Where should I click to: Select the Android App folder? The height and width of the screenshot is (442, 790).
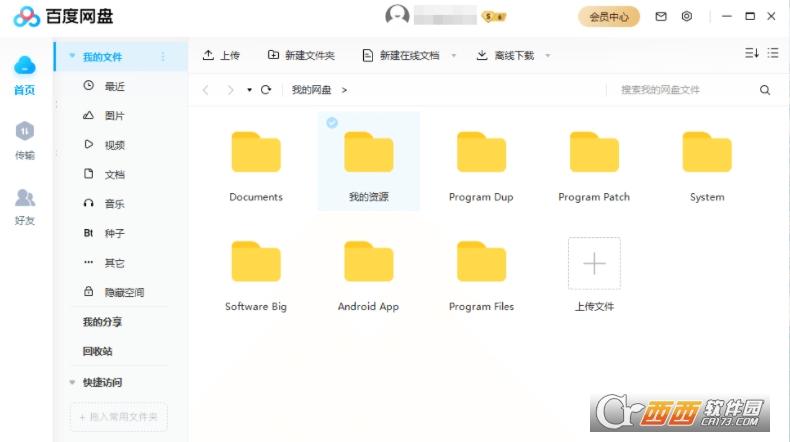point(369,262)
